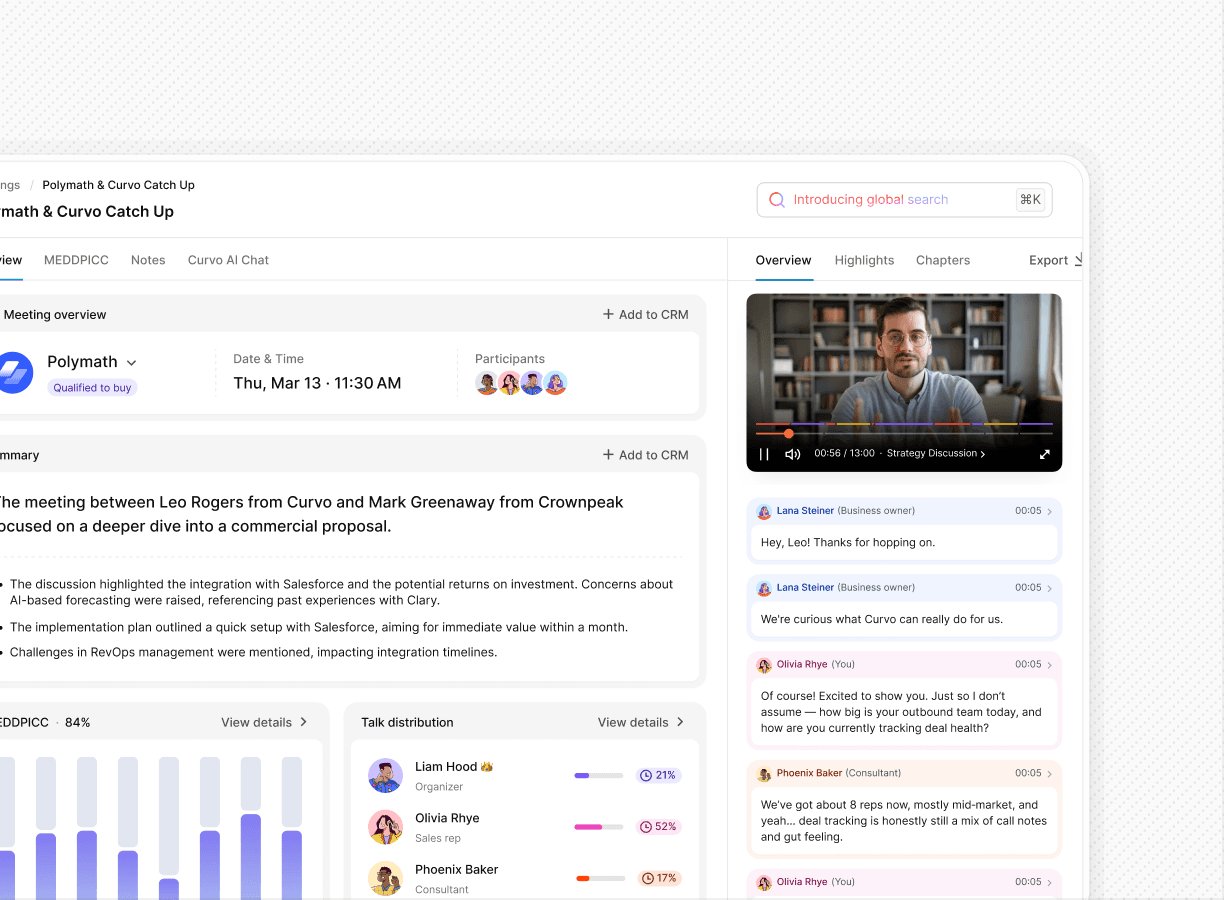The height and width of the screenshot is (900, 1224).
Task: Click the last participant avatar
Action: [556, 383]
